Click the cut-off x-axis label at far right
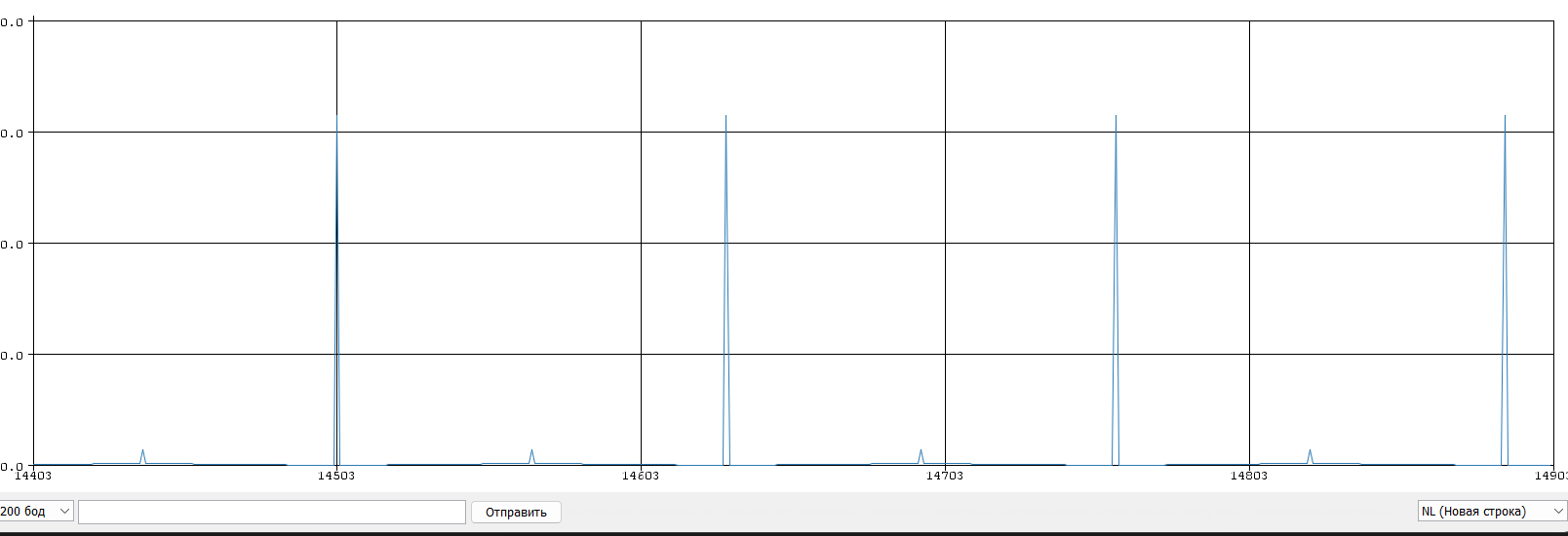This screenshot has width=1568, height=536. point(1551,476)
